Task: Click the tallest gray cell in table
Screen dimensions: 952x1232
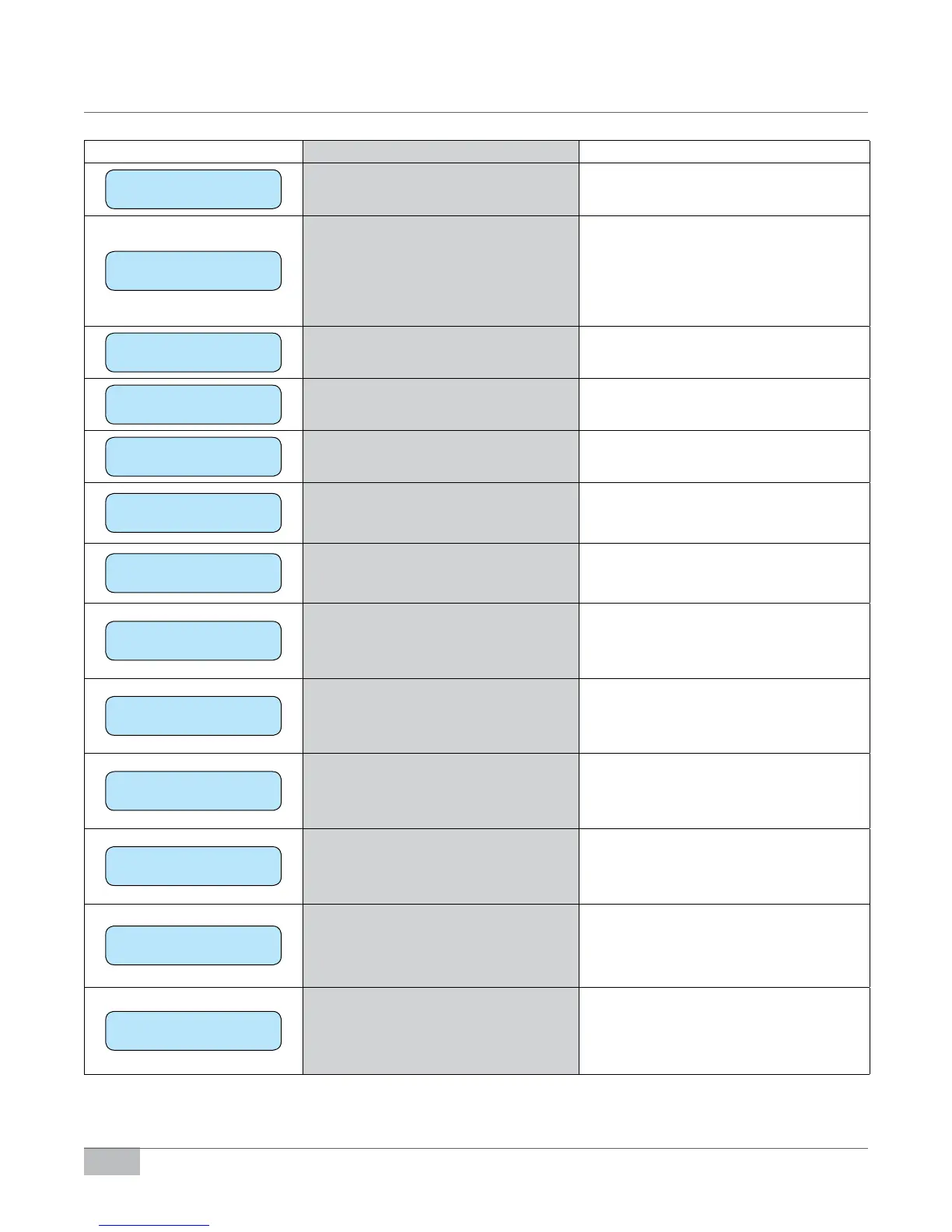Action: [x=440, y=271]
